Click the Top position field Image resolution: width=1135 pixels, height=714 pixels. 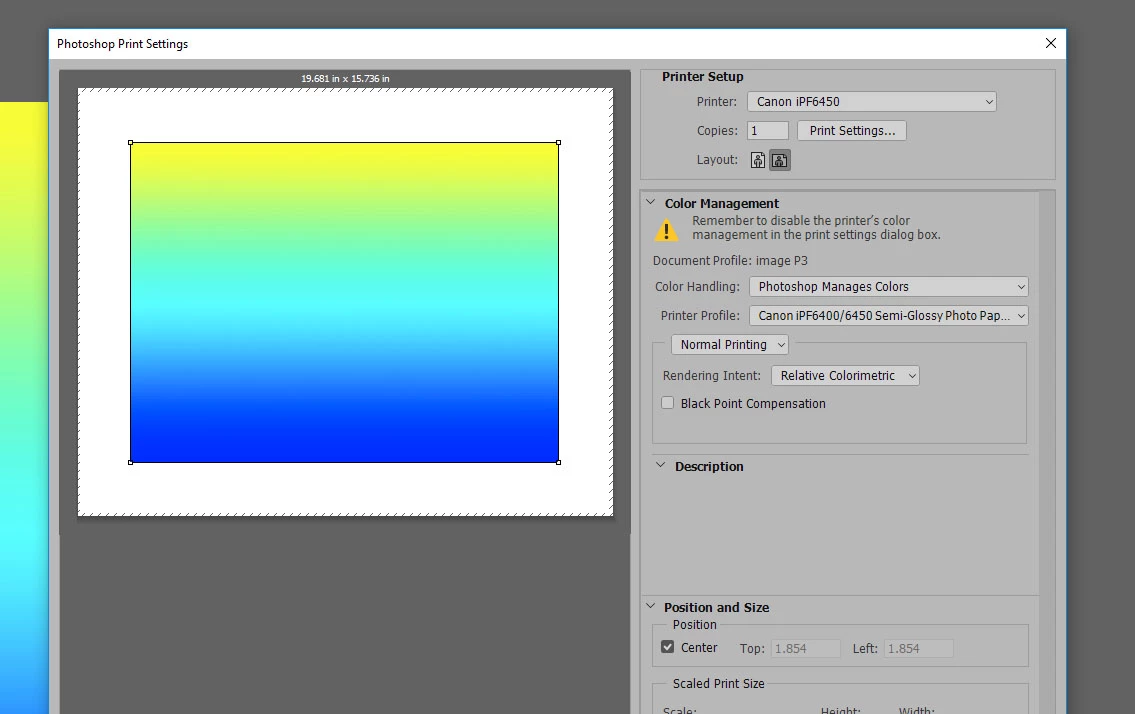tap(806, 648)
